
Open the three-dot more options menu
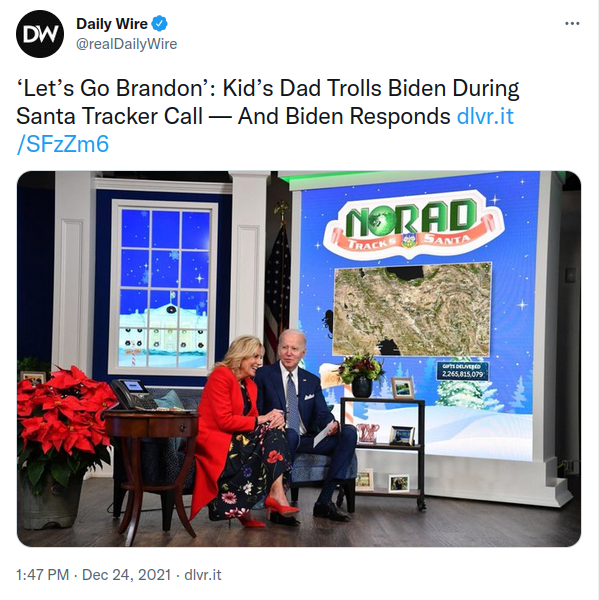pos(572,24)
